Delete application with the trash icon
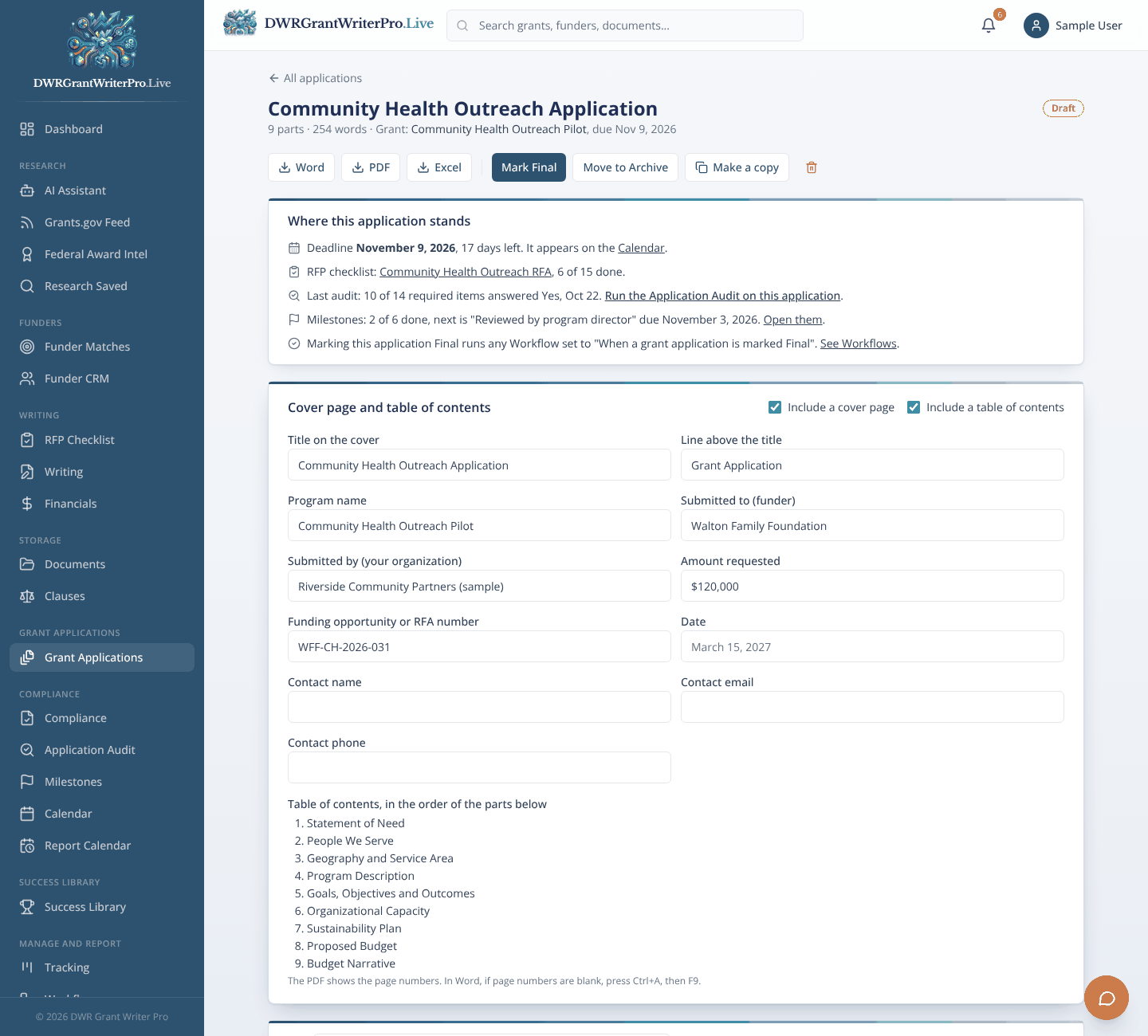Viewport: 1148px width, 1036px height. [812, 167]
